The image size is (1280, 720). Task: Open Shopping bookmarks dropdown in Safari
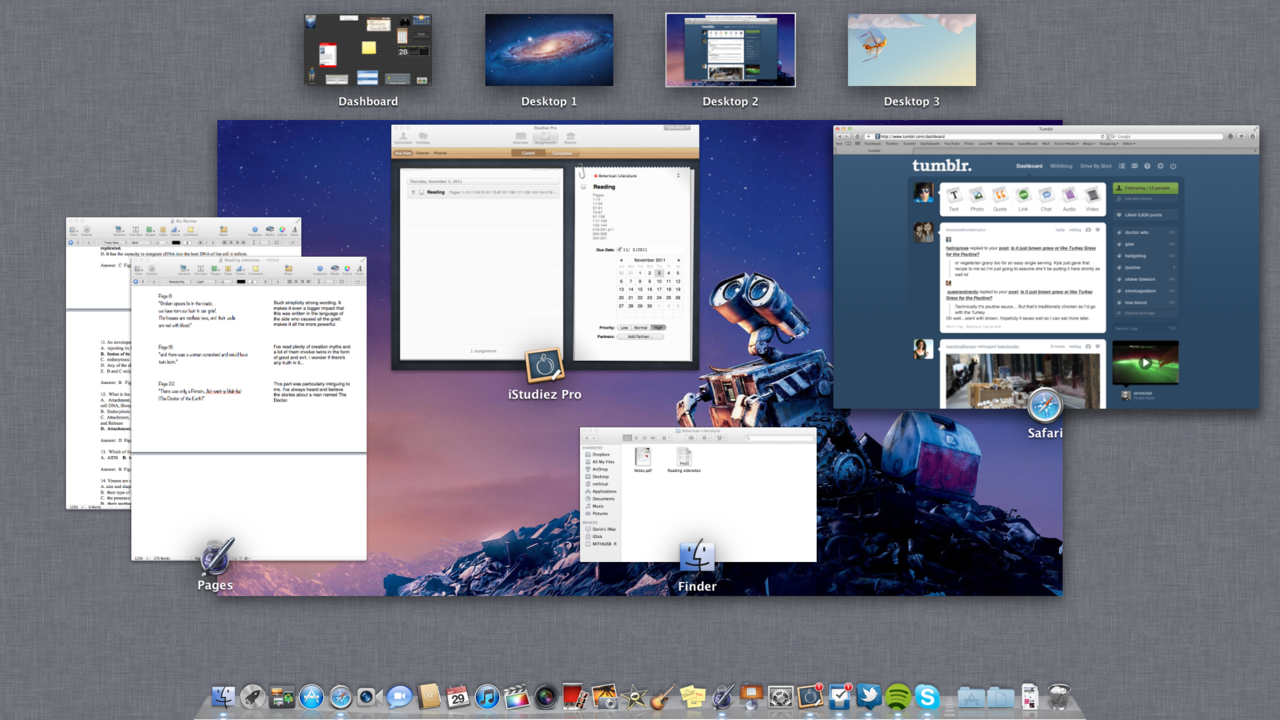(1108, 143)
